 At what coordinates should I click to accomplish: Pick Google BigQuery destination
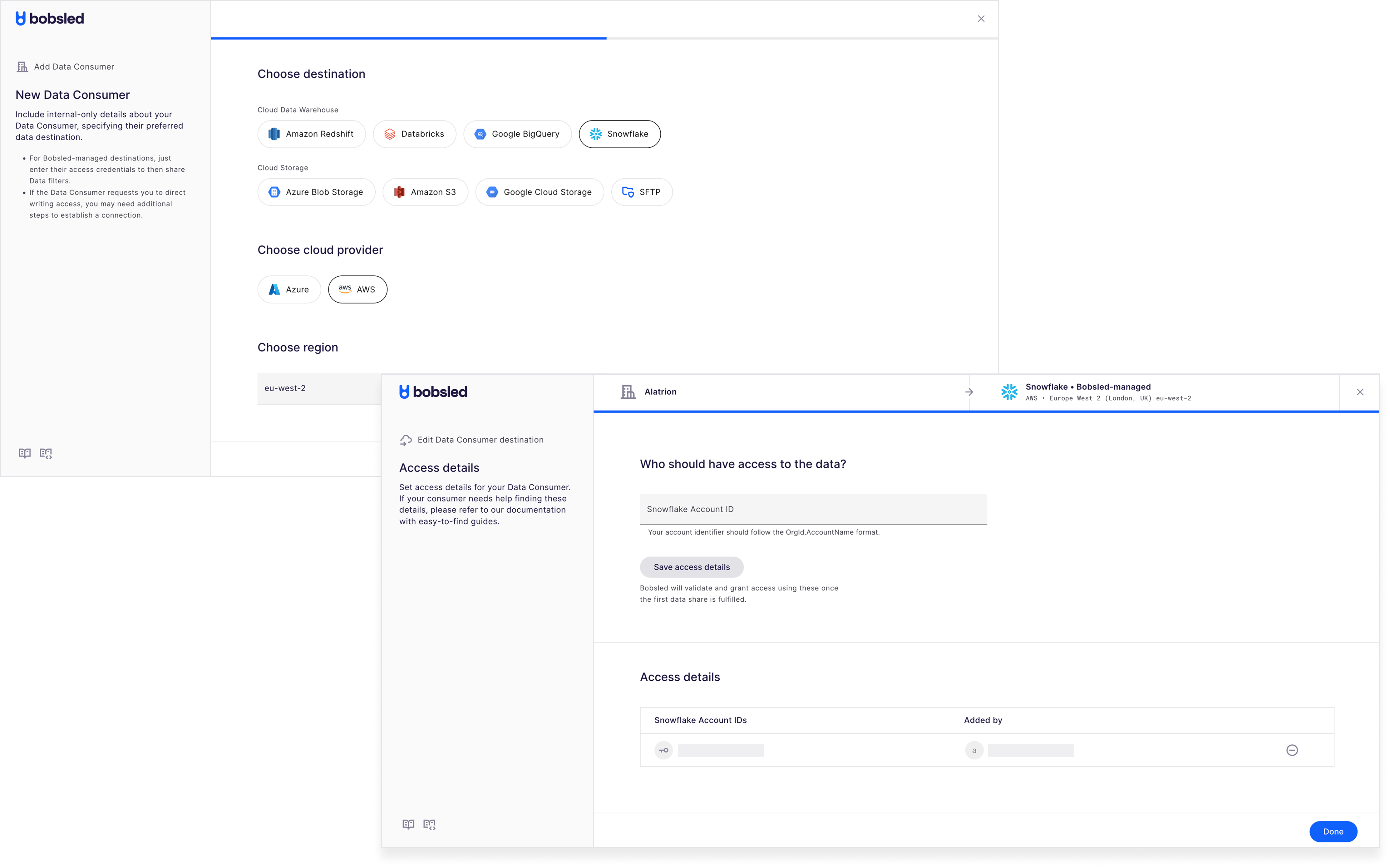click(517, 134)
